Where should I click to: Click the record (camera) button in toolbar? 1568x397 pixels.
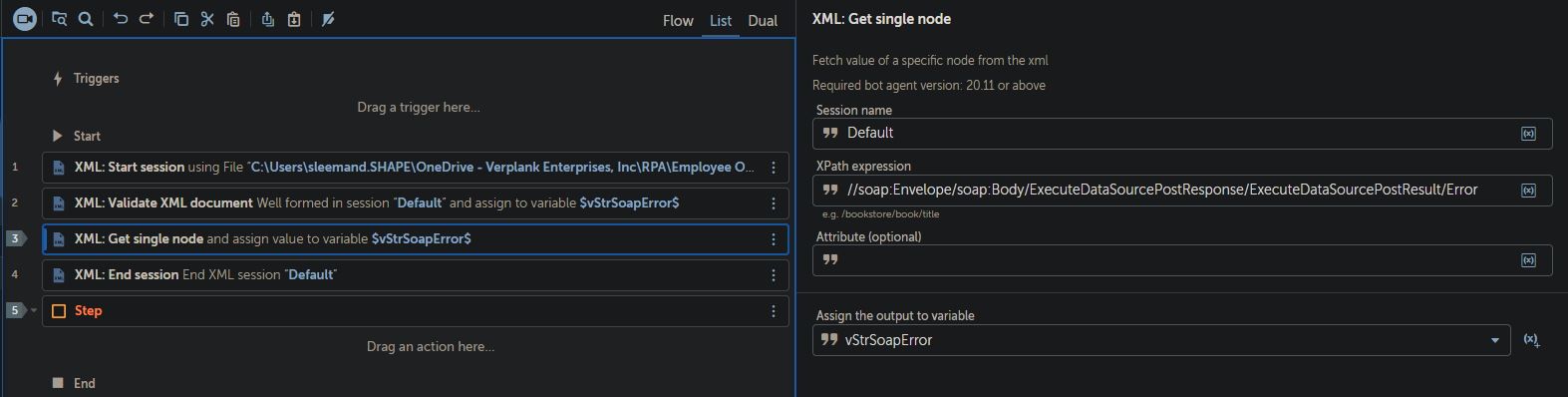pyautogui.click(x=25, y=19)
